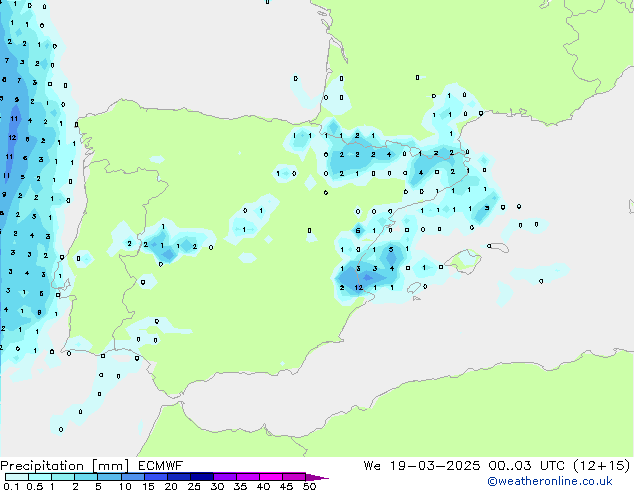Click the '12' value in the Atlantic
The height and width of the screenshot is (490, 634).
tap(12, 137)
